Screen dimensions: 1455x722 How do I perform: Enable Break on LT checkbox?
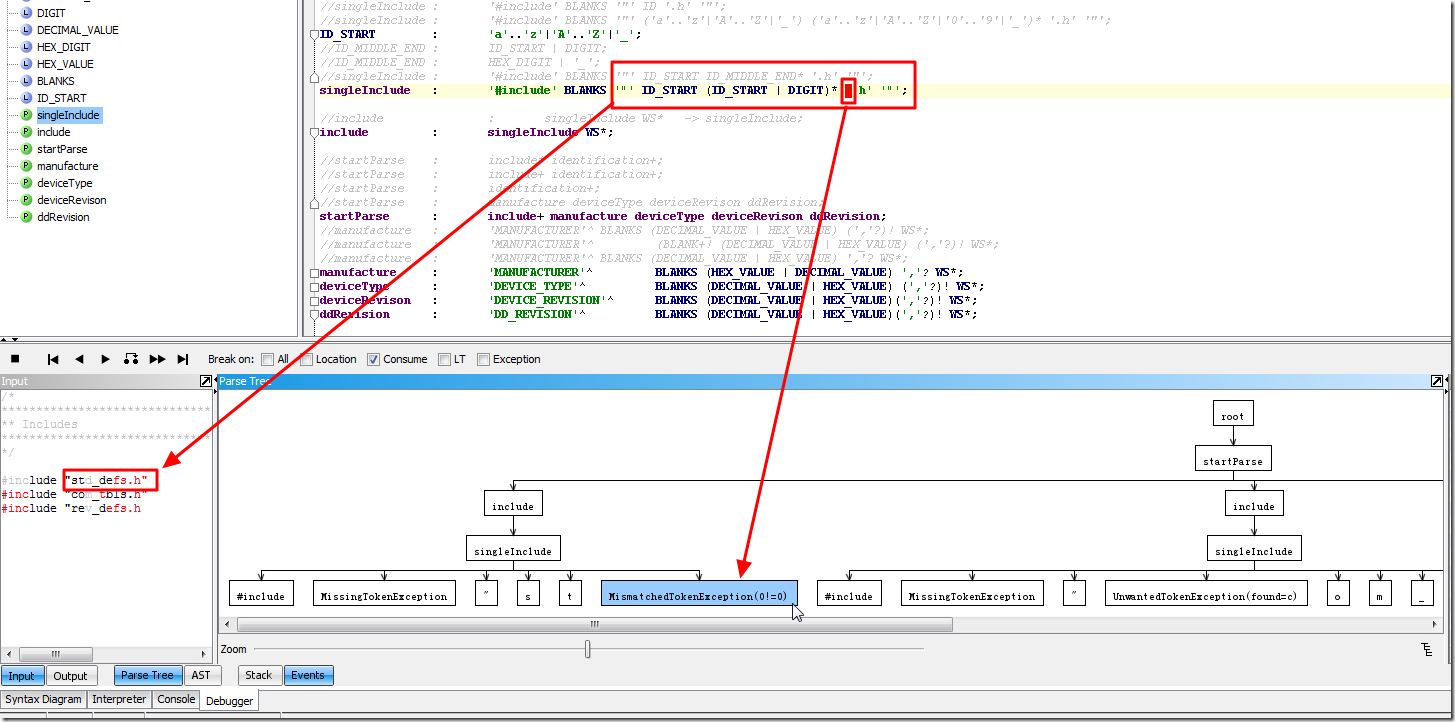[x=444, y=360]
